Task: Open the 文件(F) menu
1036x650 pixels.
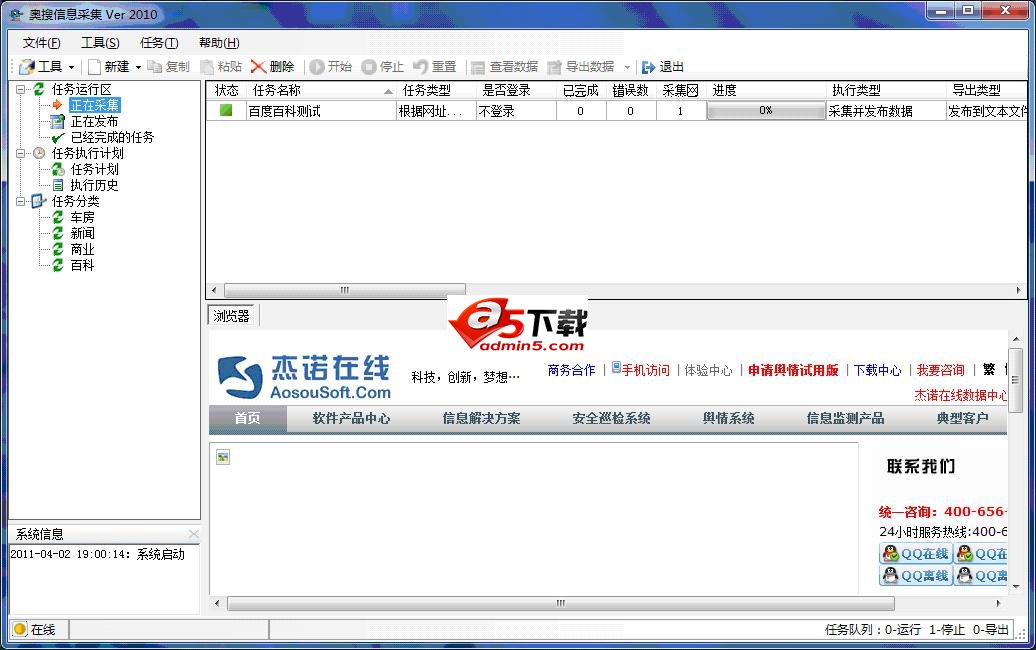Action: 42,43
